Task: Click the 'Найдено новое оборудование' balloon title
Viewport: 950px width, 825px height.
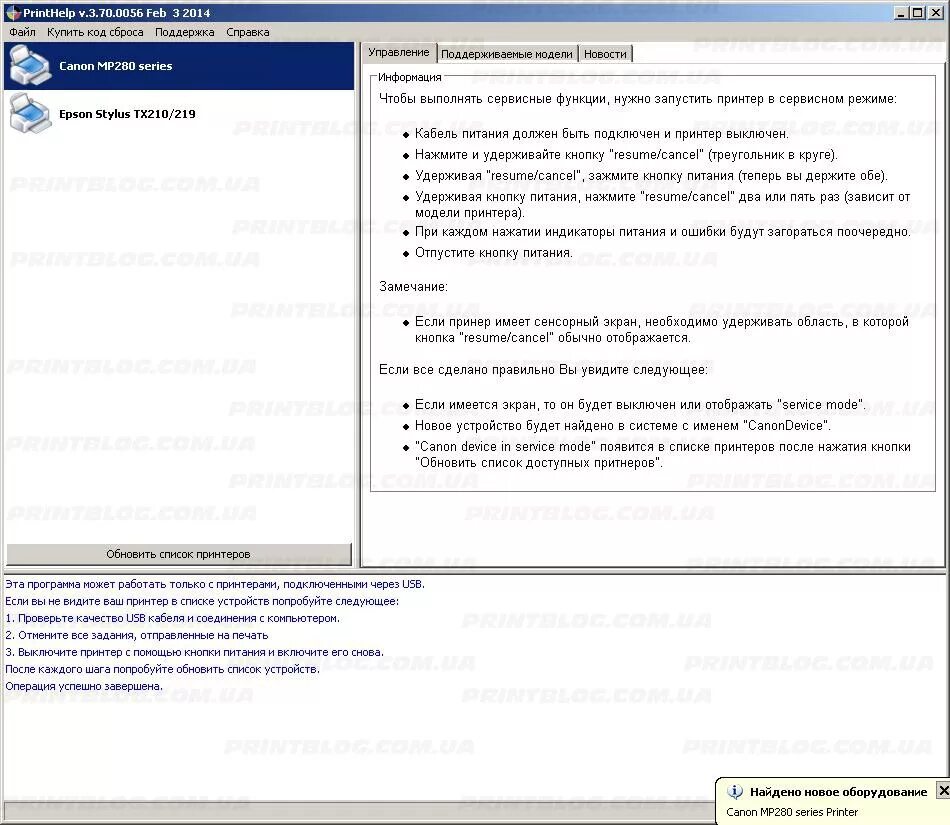Action: [839, 792]
